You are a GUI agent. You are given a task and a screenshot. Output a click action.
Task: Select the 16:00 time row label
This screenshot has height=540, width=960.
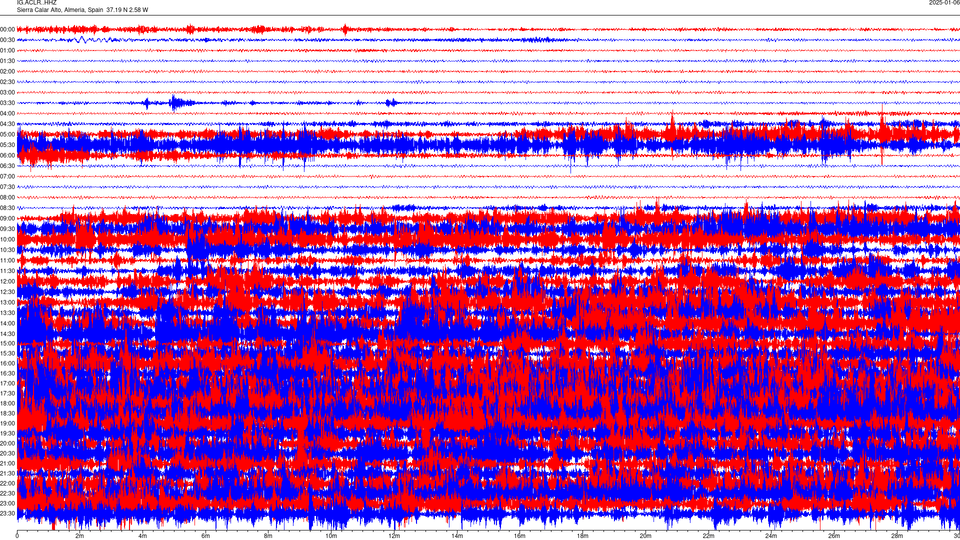tap(7, 364)
